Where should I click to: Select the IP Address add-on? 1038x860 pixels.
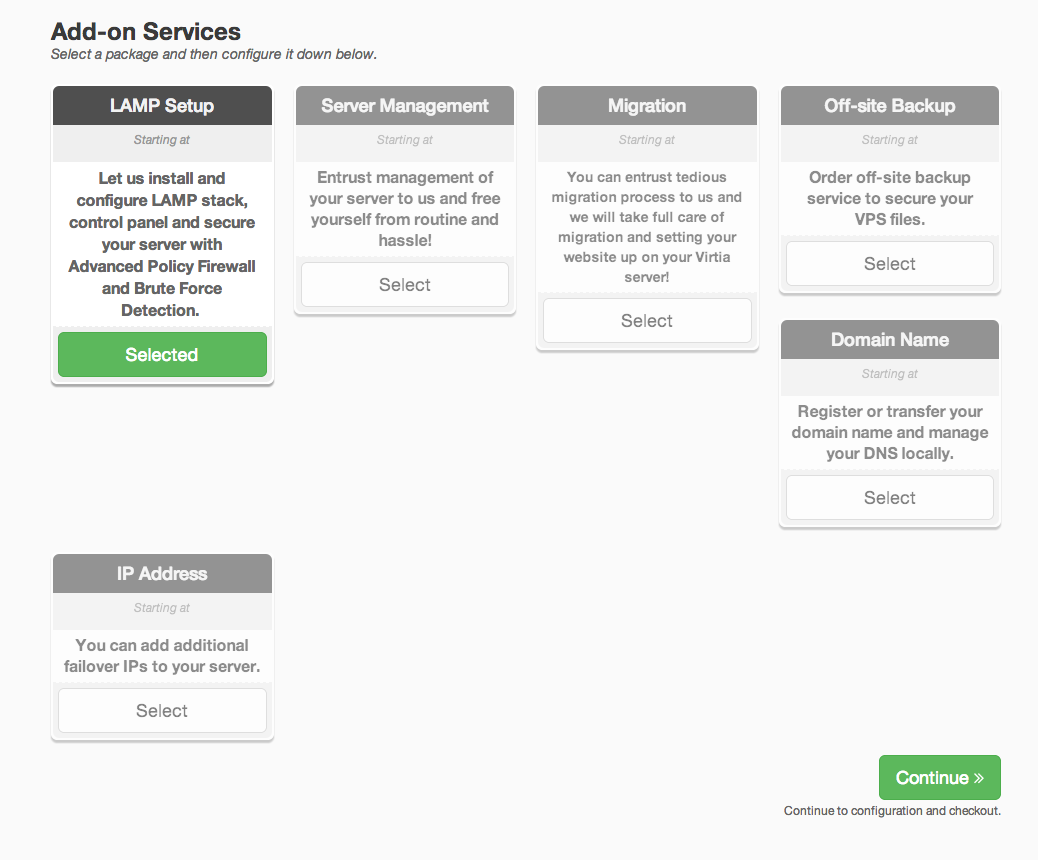coord(162,710)
